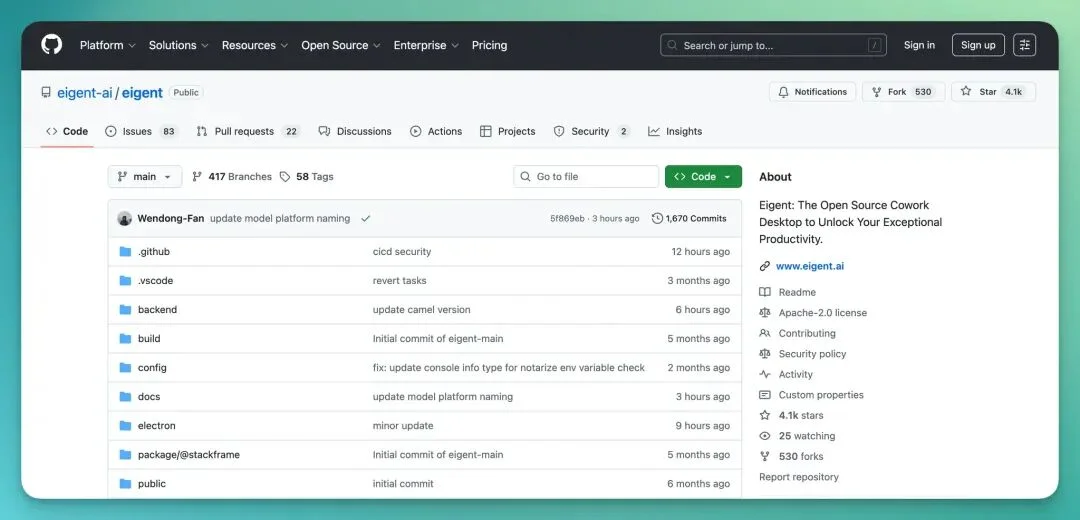
Task: Expand the green Code dropdown button
Action: point(703,177)
